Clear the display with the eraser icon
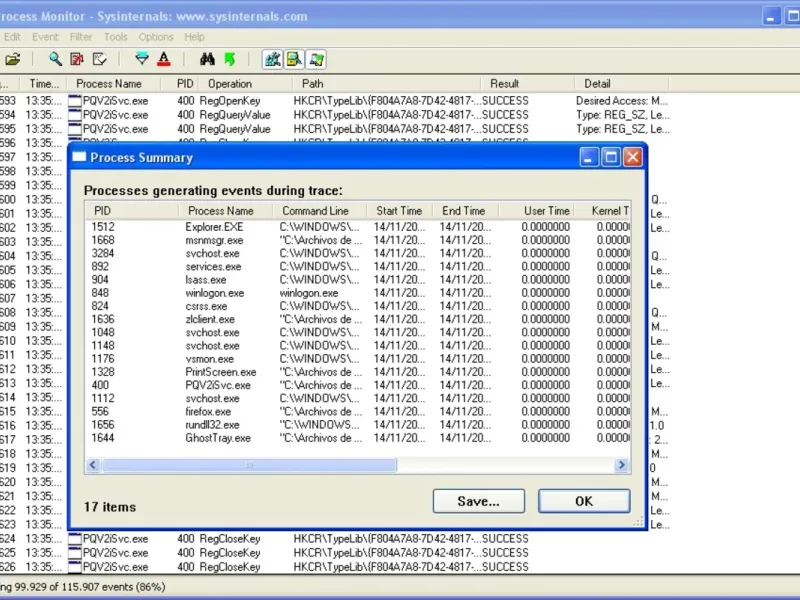The image size is (800, 600). coord(99,59)
